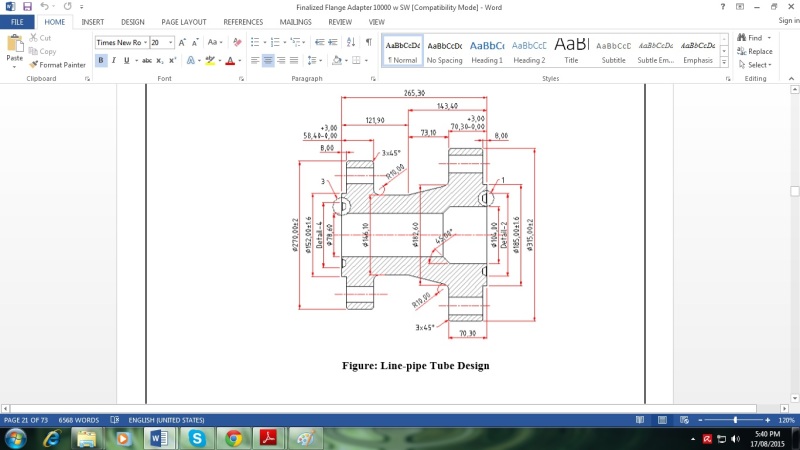The image size is (800, 450).
Task: Click the Sort A-Z icon
Action: pyautogui.click(x=351, y=42)
